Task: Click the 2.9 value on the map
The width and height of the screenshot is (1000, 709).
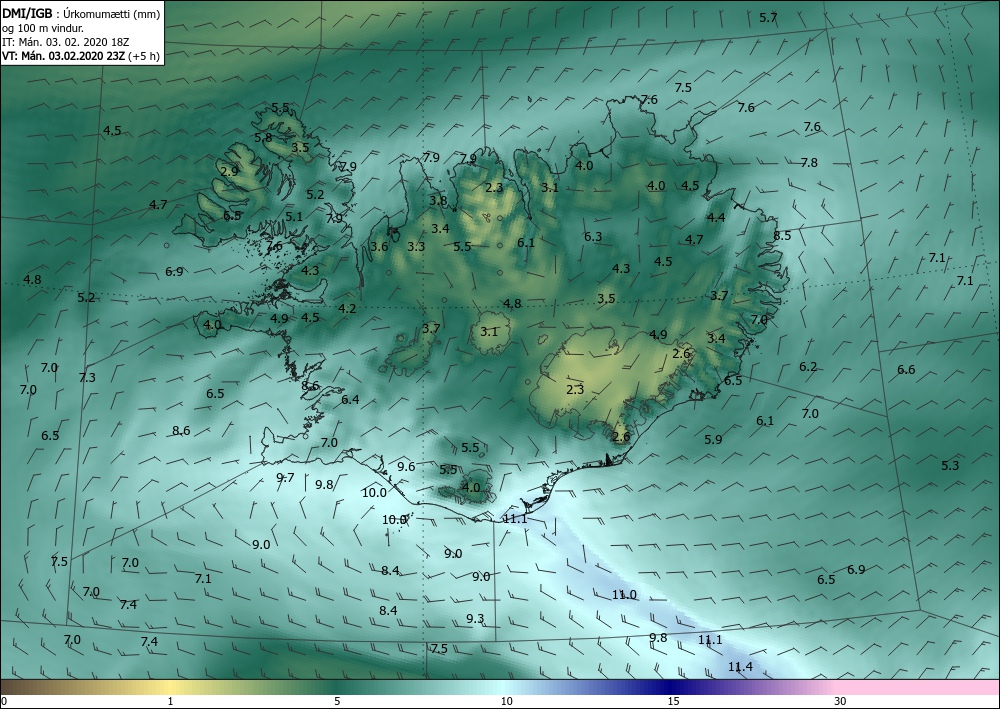Action: 230,172
